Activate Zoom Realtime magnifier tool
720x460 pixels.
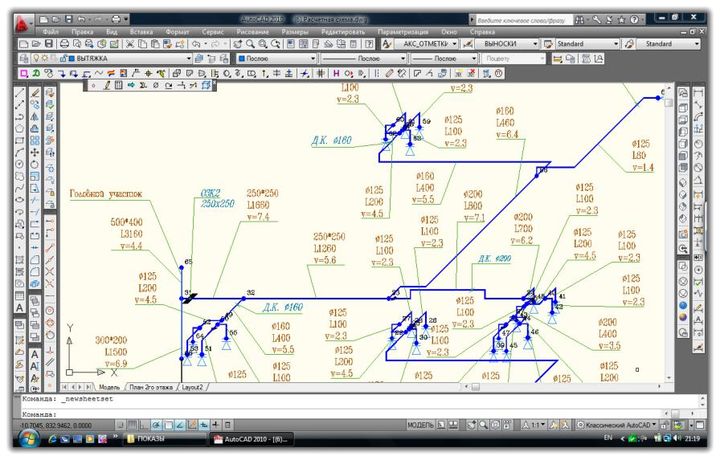tap(250, 44)
